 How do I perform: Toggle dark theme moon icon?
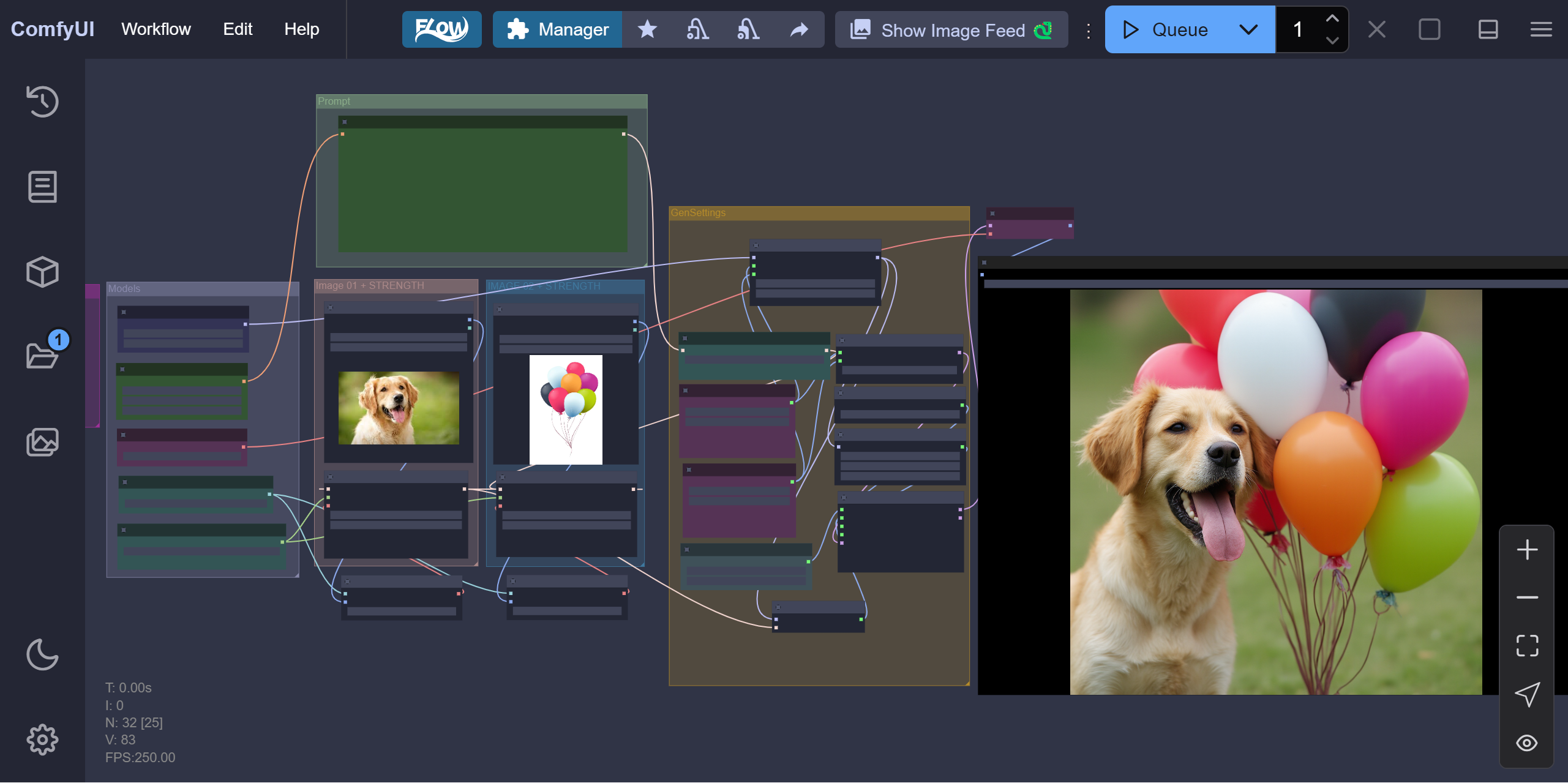(42, 654)
